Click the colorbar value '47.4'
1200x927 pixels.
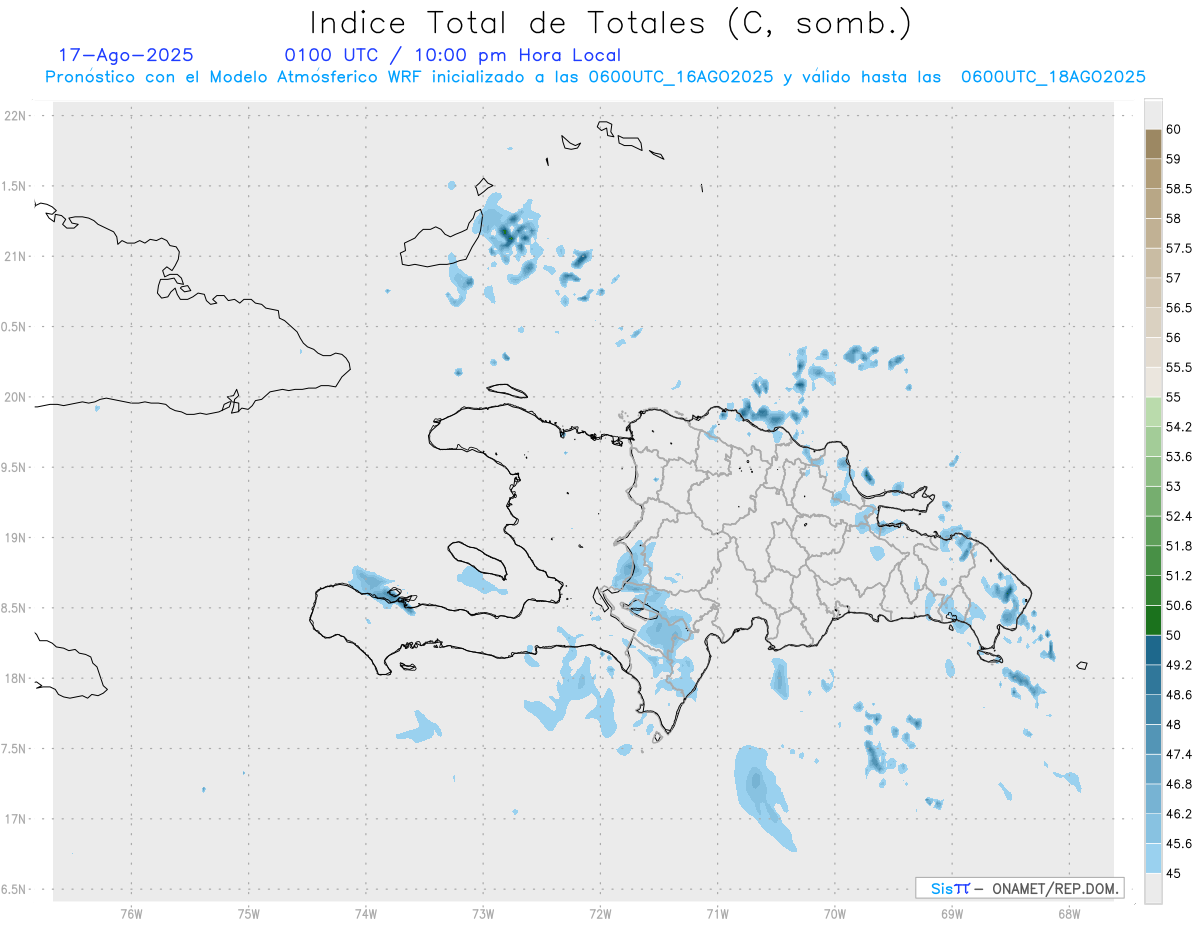(1179, 754)
